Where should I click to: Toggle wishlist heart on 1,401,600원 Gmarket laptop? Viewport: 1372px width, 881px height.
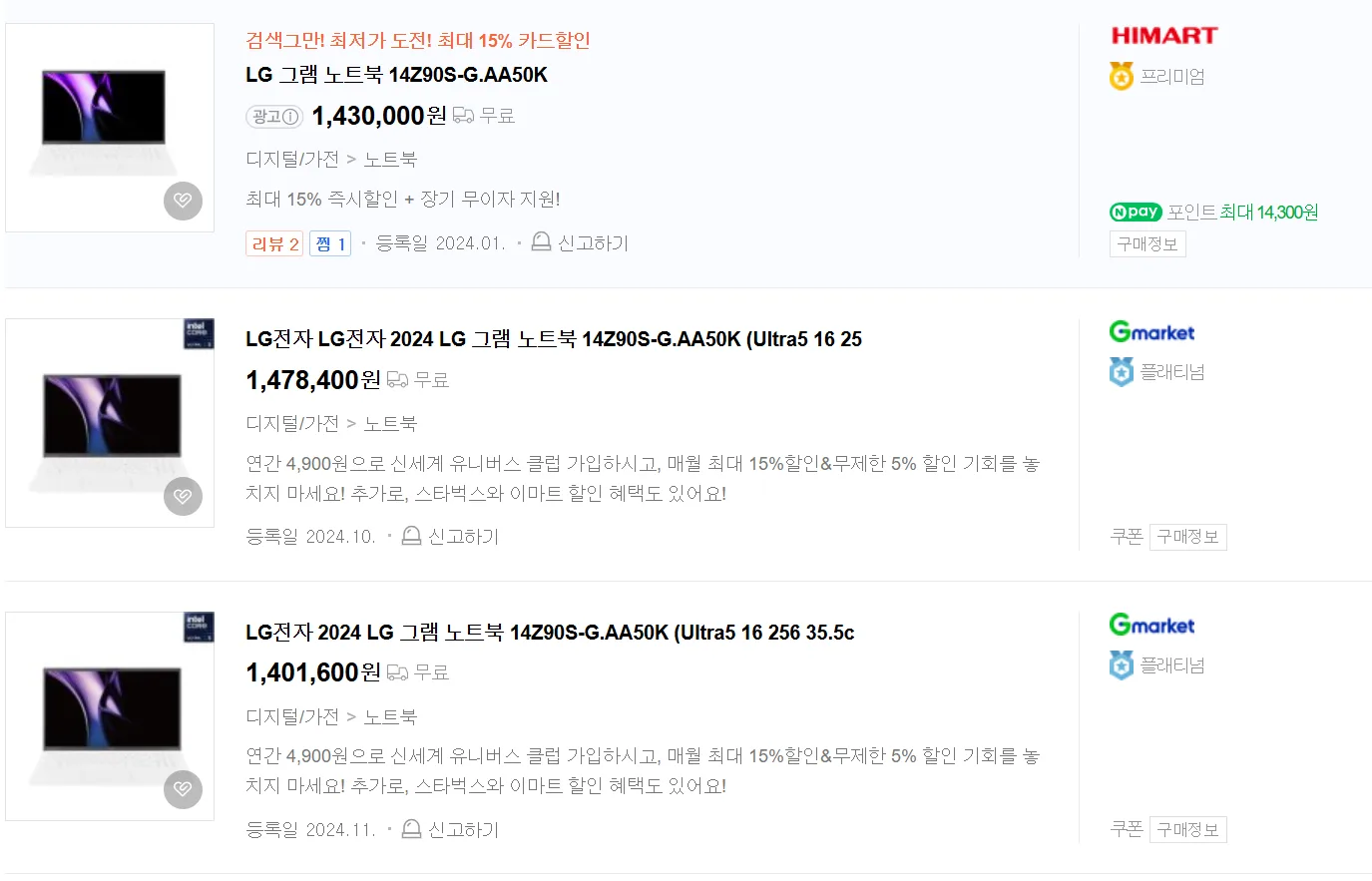click(x=183, y=789)
